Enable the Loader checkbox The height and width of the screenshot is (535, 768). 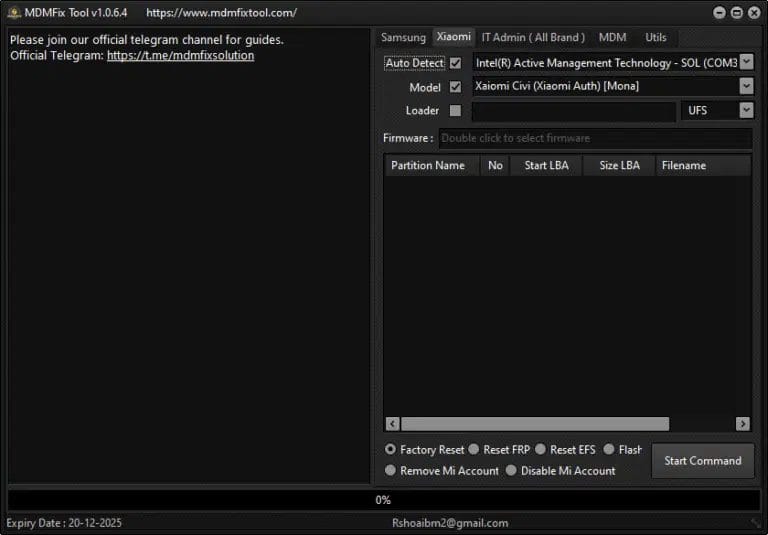point(456,111)
